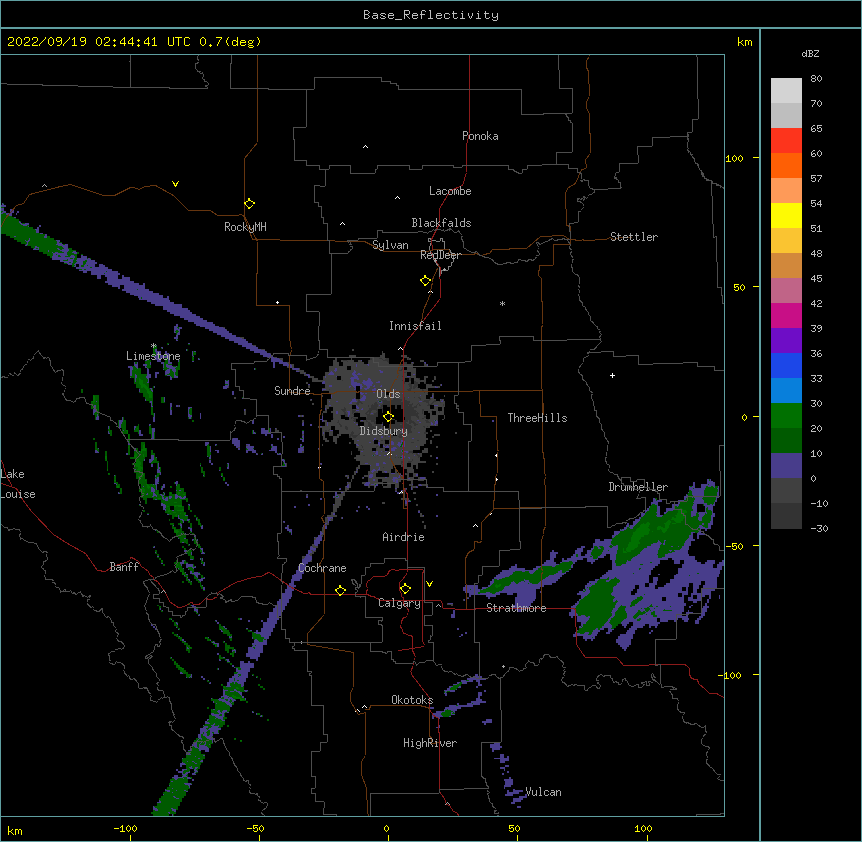
Task: Click the Lake Louise label
Action: click(18, 484)
